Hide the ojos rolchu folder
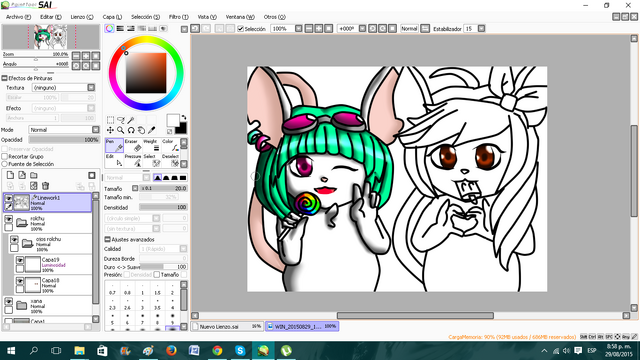This screenshot has width=640, height=360. (14, 240)
